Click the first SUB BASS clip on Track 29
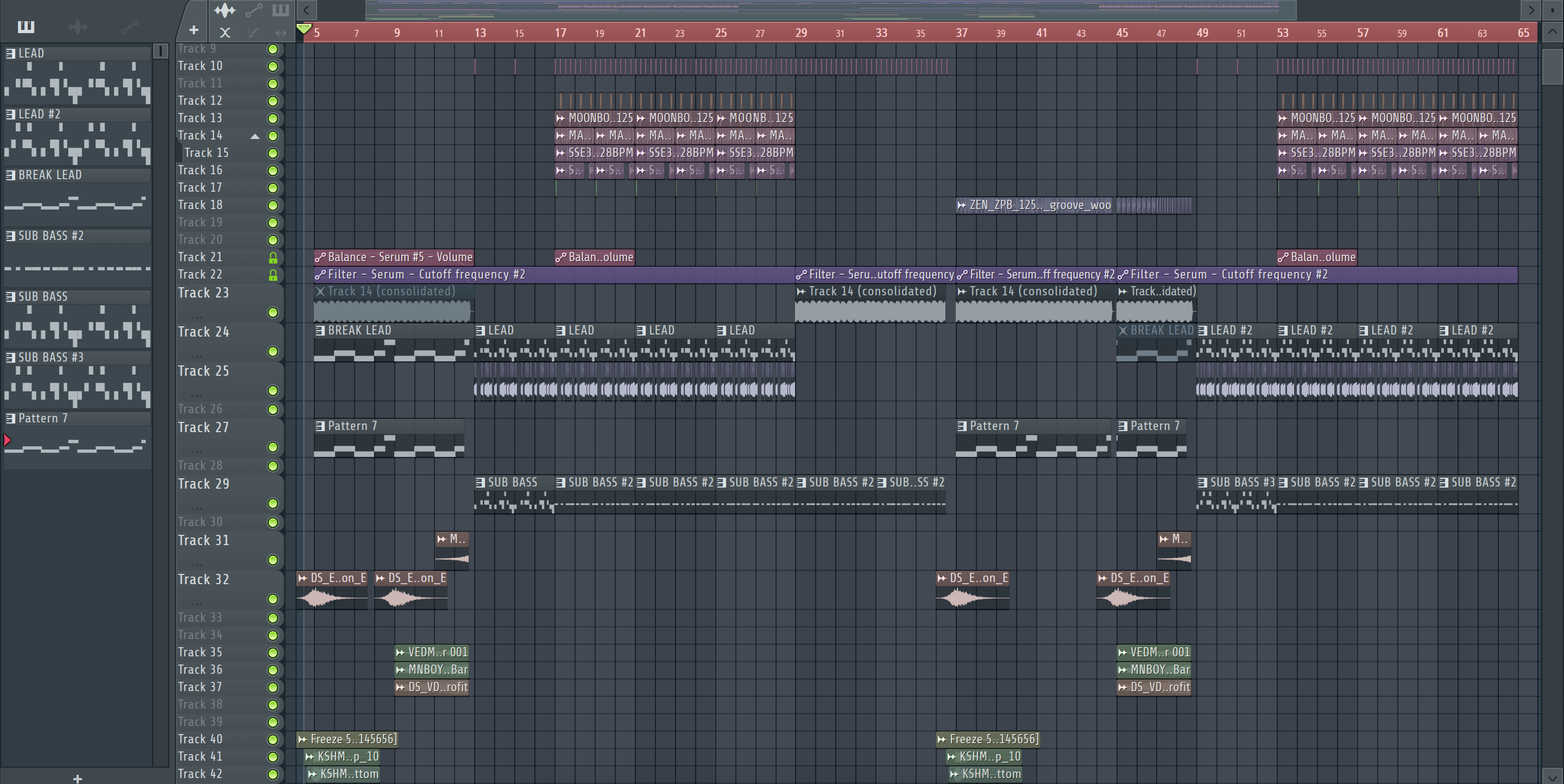The height and width of the screenshot is (784, 1564). pyautogui.click(x=514, y=495)
